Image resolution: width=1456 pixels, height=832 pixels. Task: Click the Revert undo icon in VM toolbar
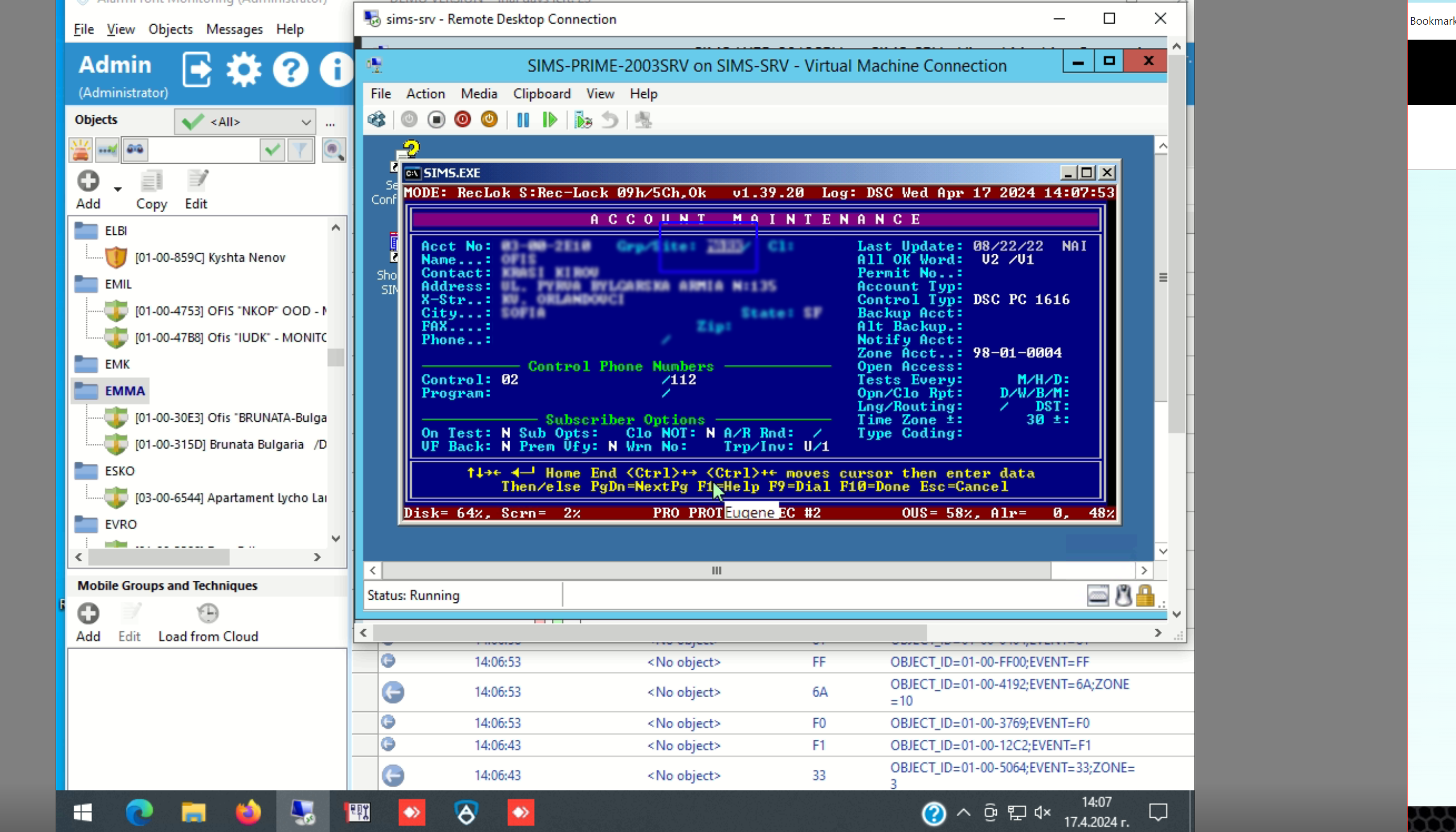pyautogui.click(x=610, y=120)
